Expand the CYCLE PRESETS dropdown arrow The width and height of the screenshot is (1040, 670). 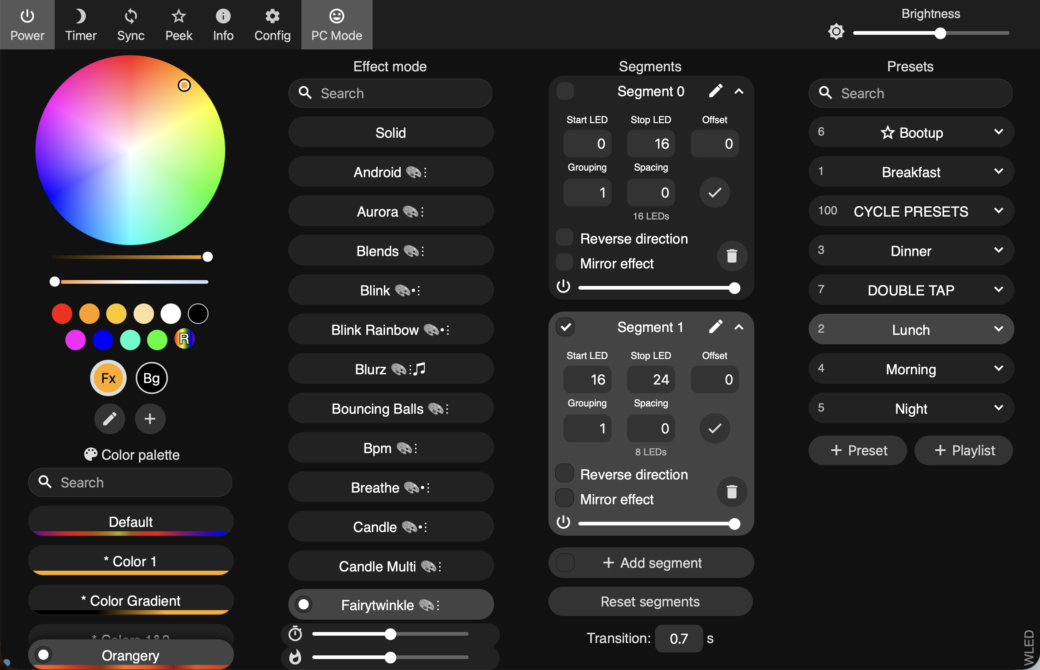(998, 211)
